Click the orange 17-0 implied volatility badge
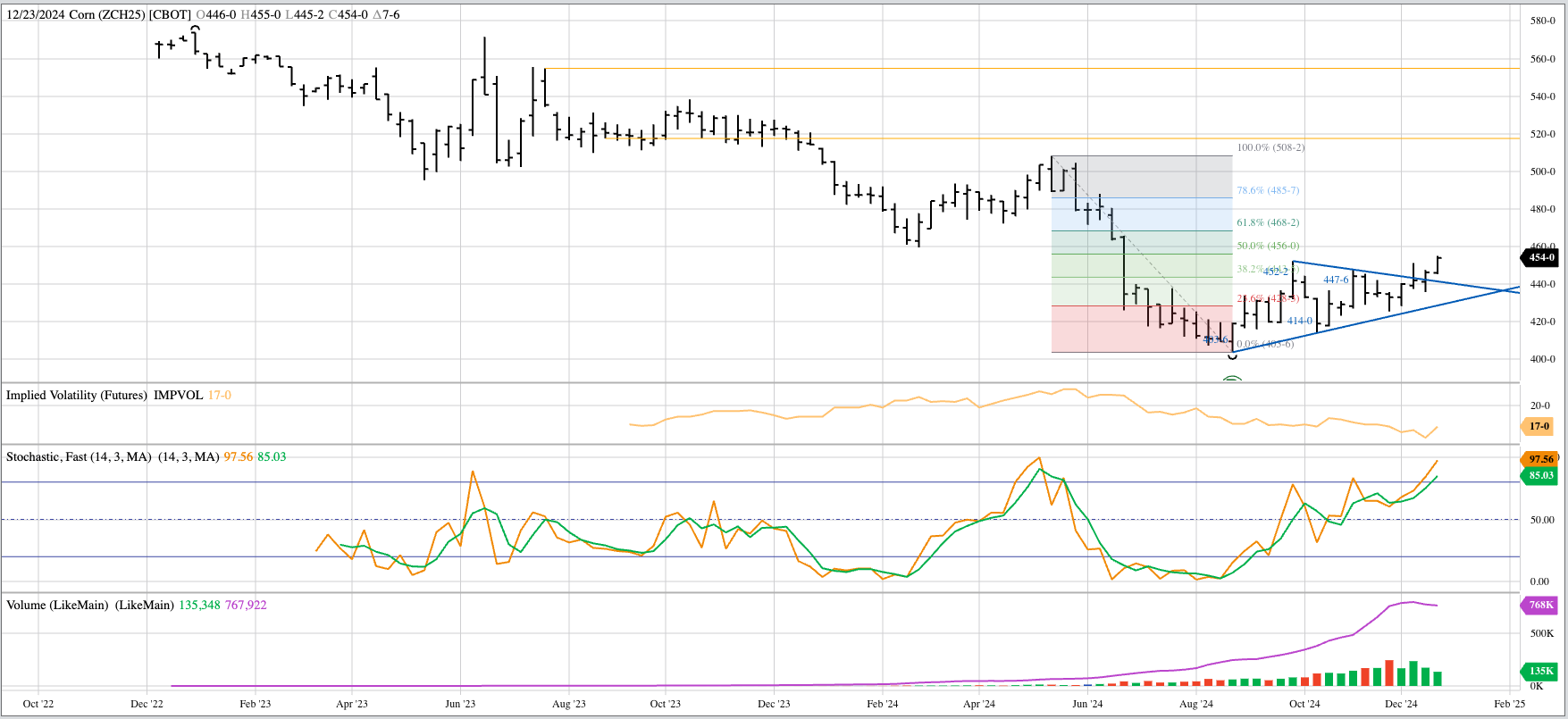 tap(1539, 426)
